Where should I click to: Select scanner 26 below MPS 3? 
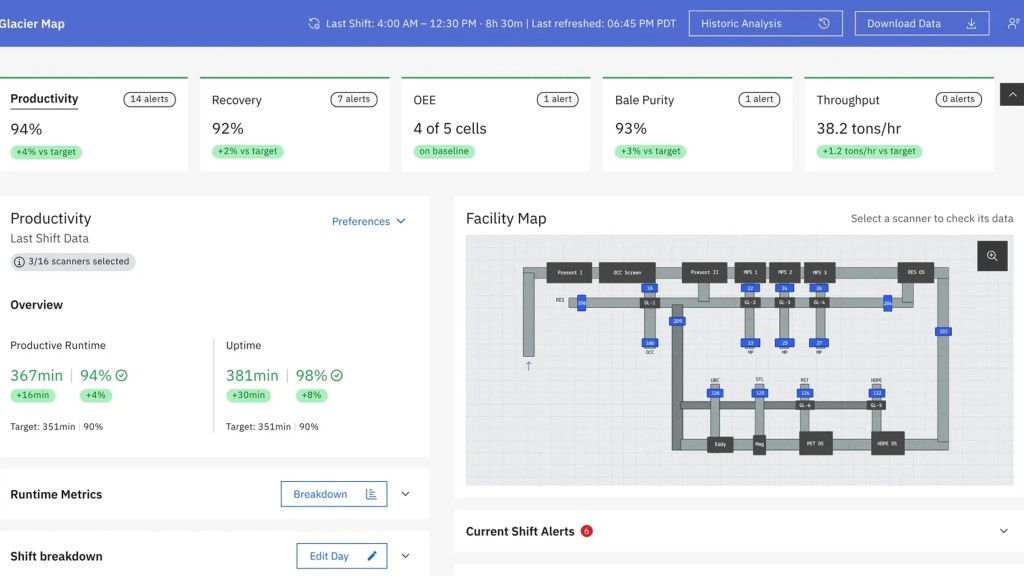point(819,288)
